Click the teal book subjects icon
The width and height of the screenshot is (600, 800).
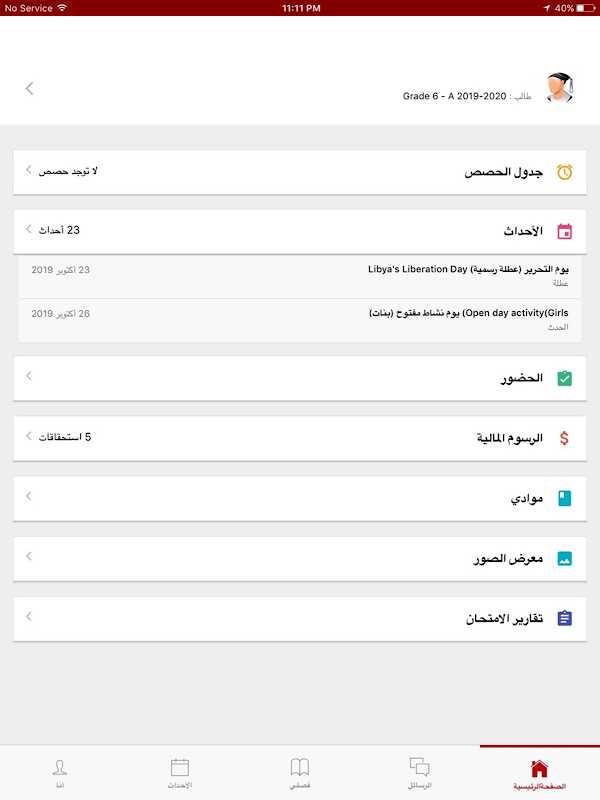(565, 498)
